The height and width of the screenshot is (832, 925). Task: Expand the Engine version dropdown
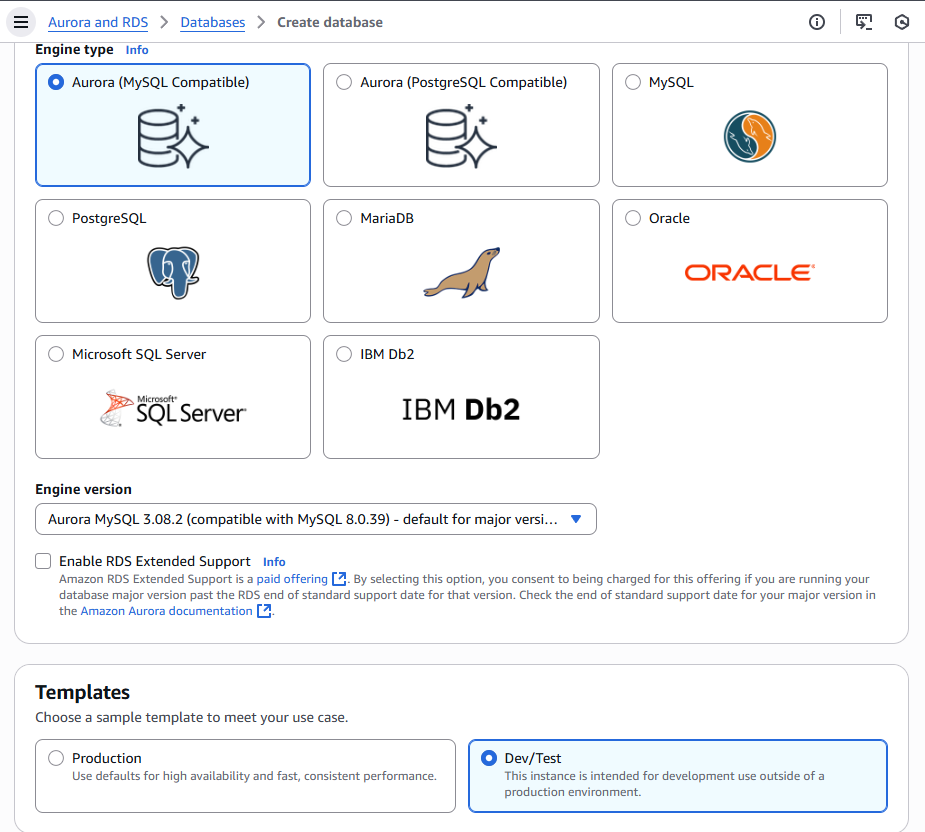point(315,519)
